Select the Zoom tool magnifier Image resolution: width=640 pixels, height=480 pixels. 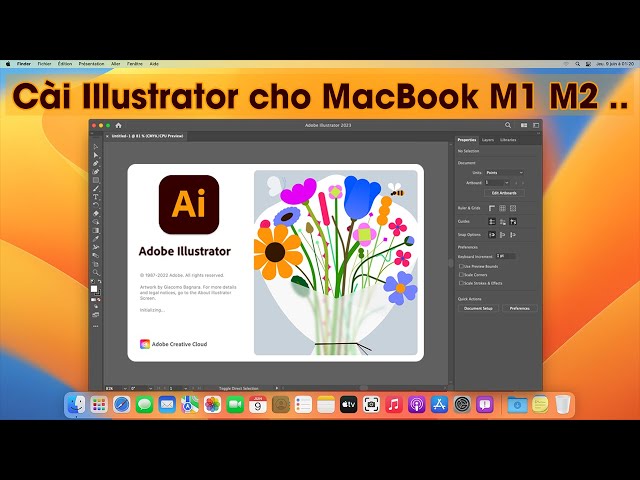point(96,272)
